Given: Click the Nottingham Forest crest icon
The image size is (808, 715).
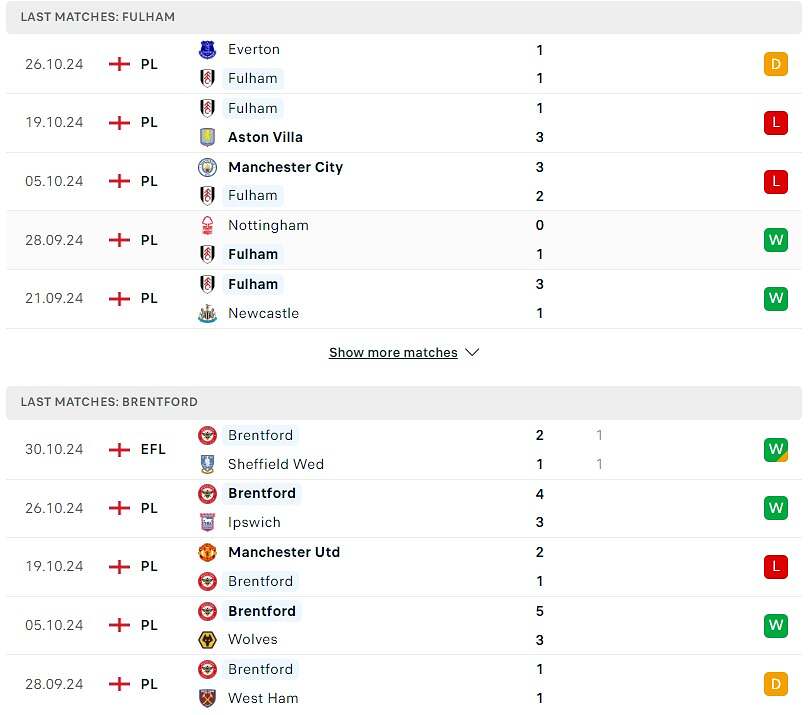Looking at the screenshot, I should (x=207, y=225).
